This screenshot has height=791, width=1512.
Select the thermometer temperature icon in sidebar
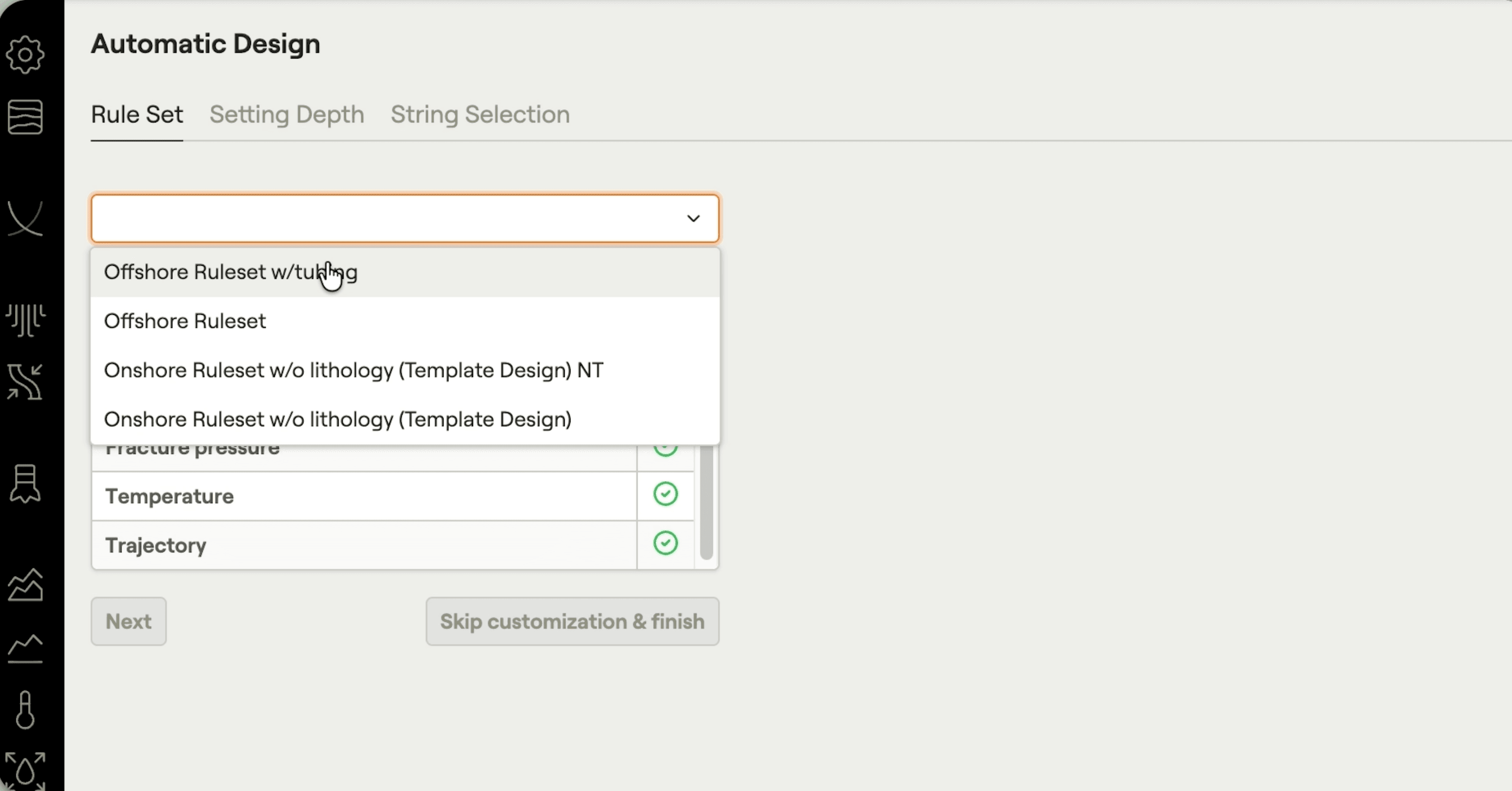click(x=25, y=710)
